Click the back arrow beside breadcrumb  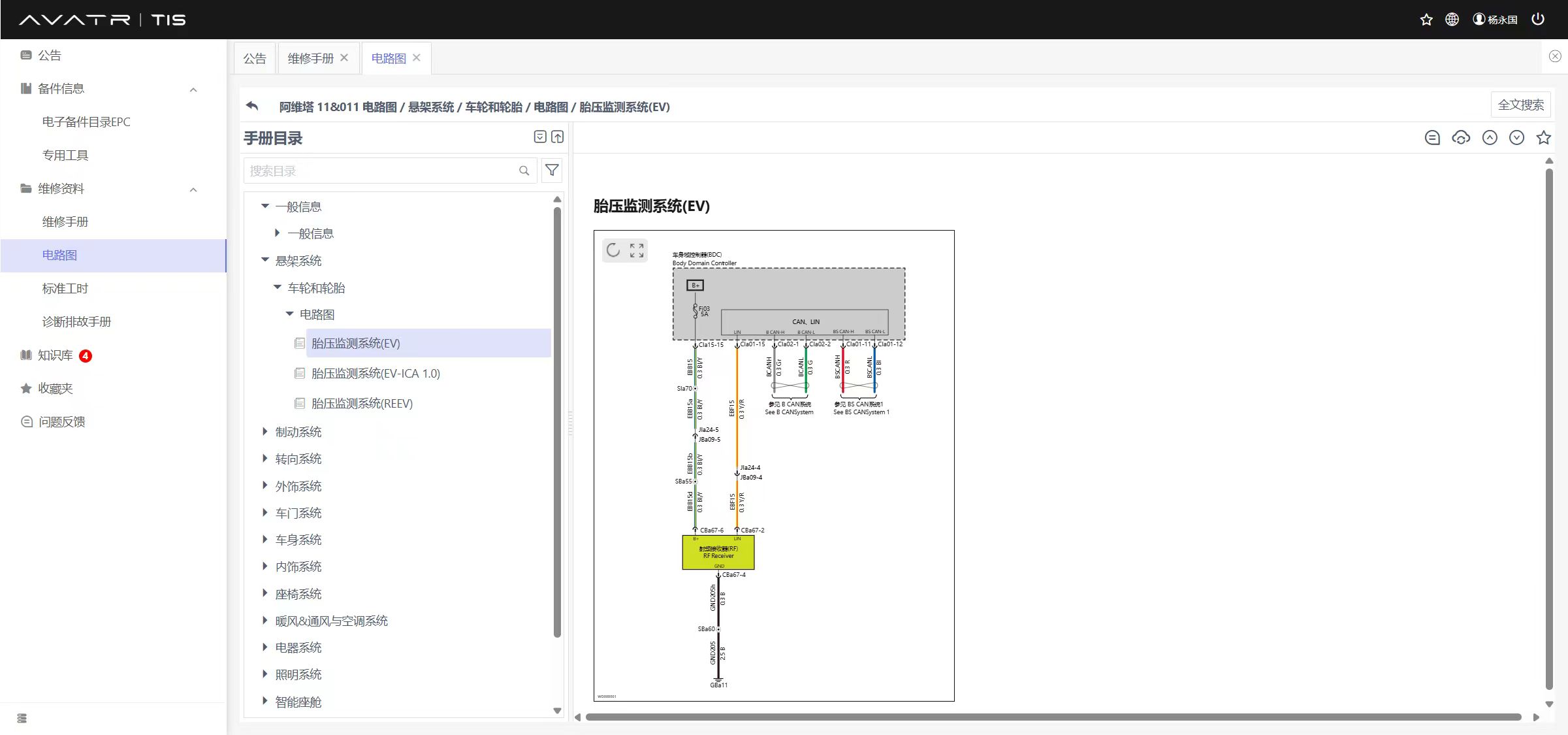point(252,106)
